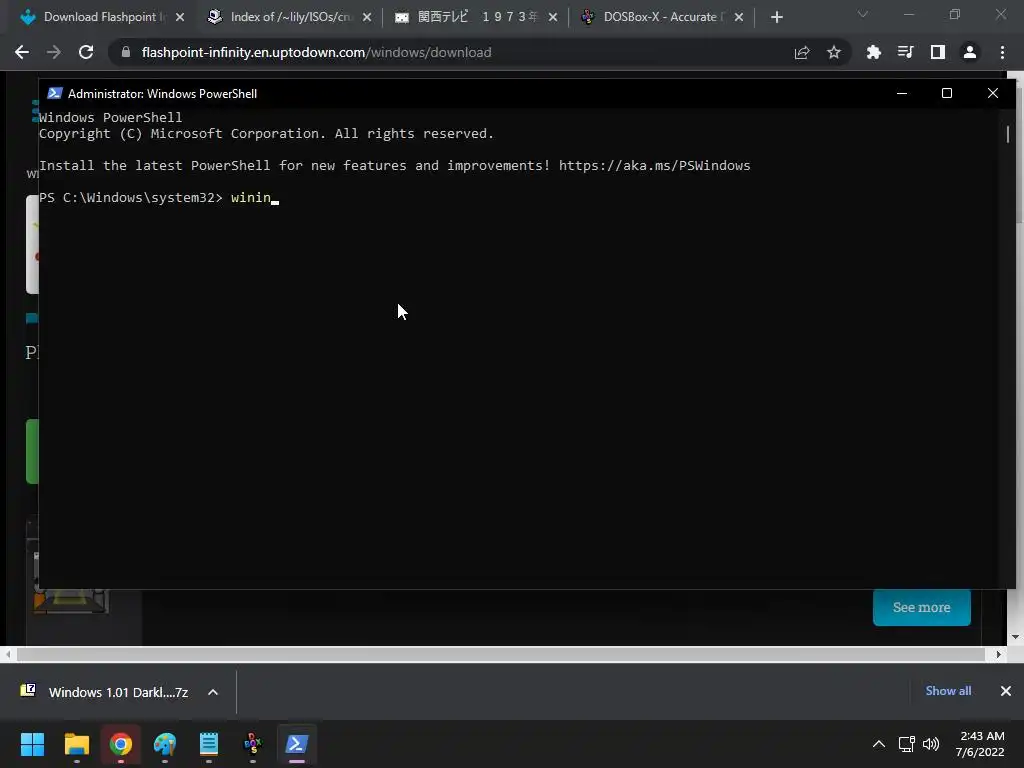Open Paint app from taskbar
This screenshot has height=768, width=1024.
point(165,744)
